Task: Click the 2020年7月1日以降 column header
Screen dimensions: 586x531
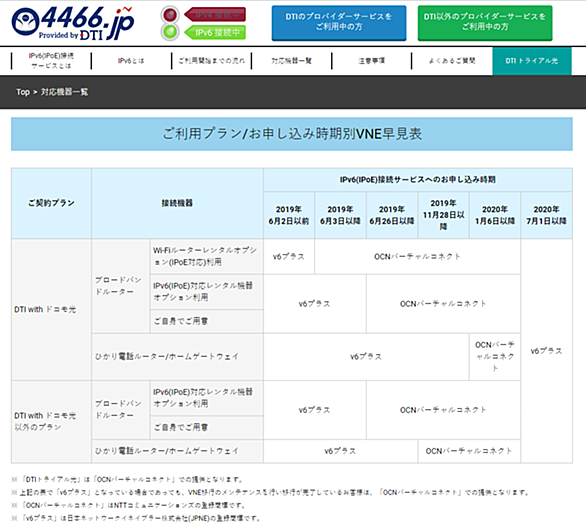Action: [546, 215]
